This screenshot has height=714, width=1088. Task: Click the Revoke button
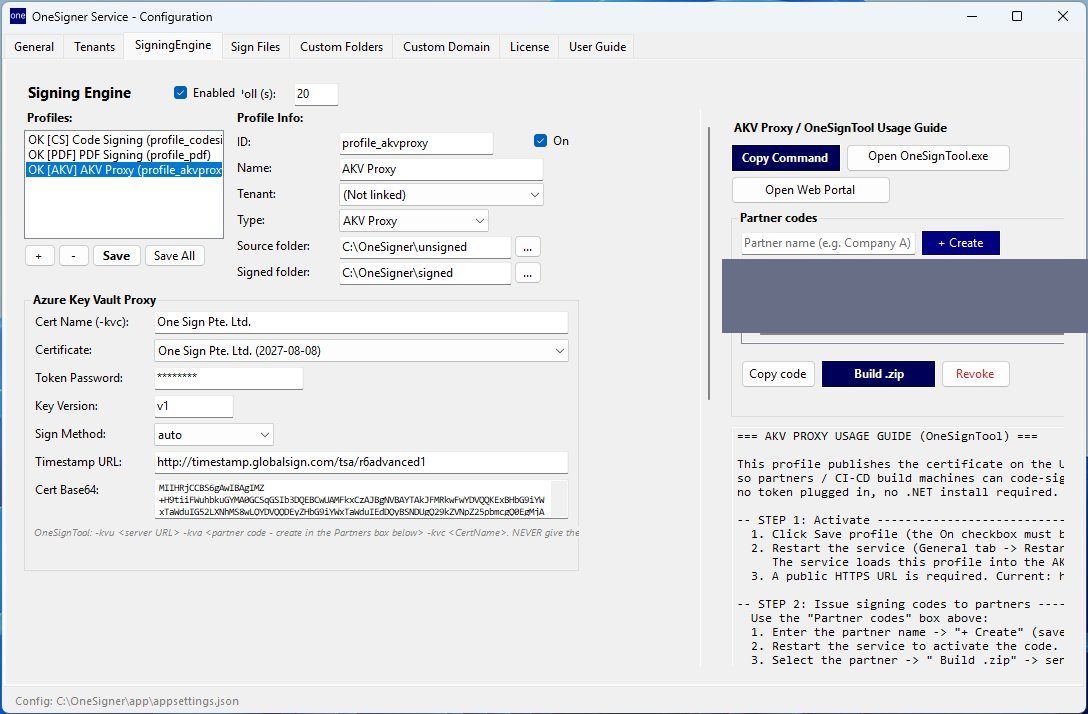tap(975, 374)
